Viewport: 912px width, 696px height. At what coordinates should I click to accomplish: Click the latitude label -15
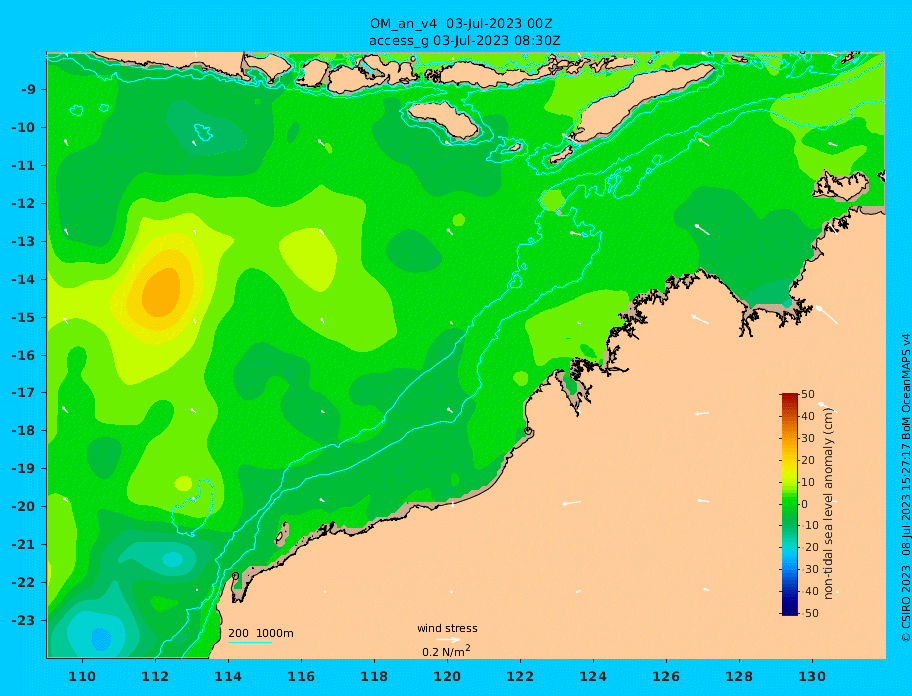(24, 317)
